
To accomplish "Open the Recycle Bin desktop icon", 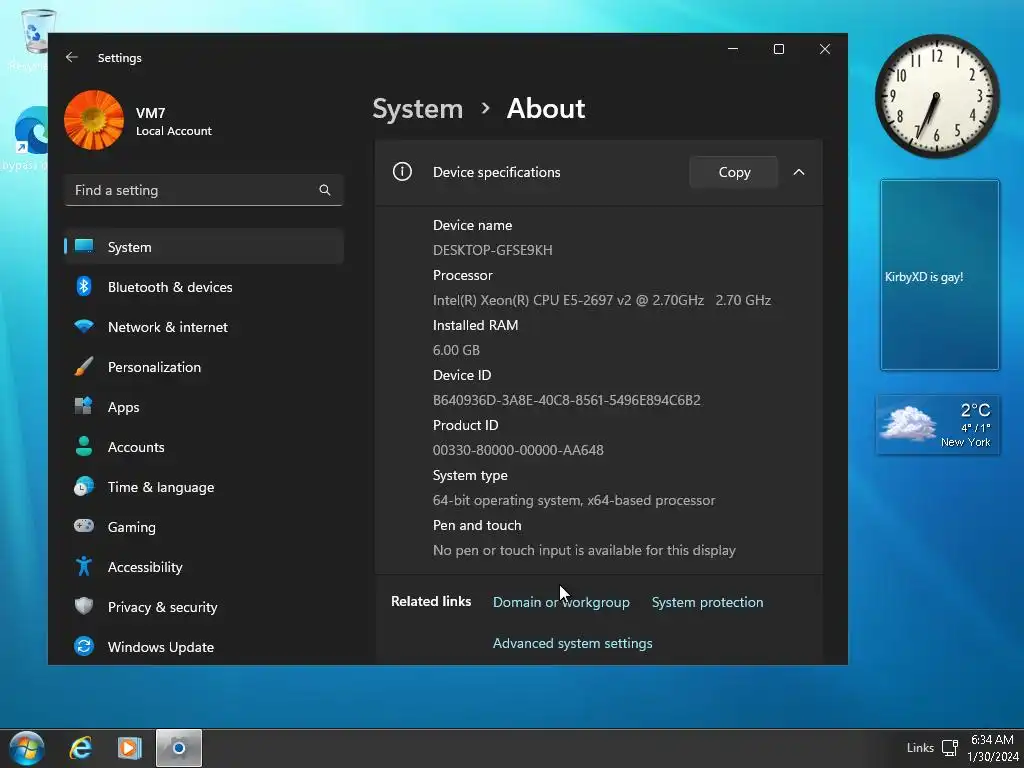I will click(x=37, y=38).
